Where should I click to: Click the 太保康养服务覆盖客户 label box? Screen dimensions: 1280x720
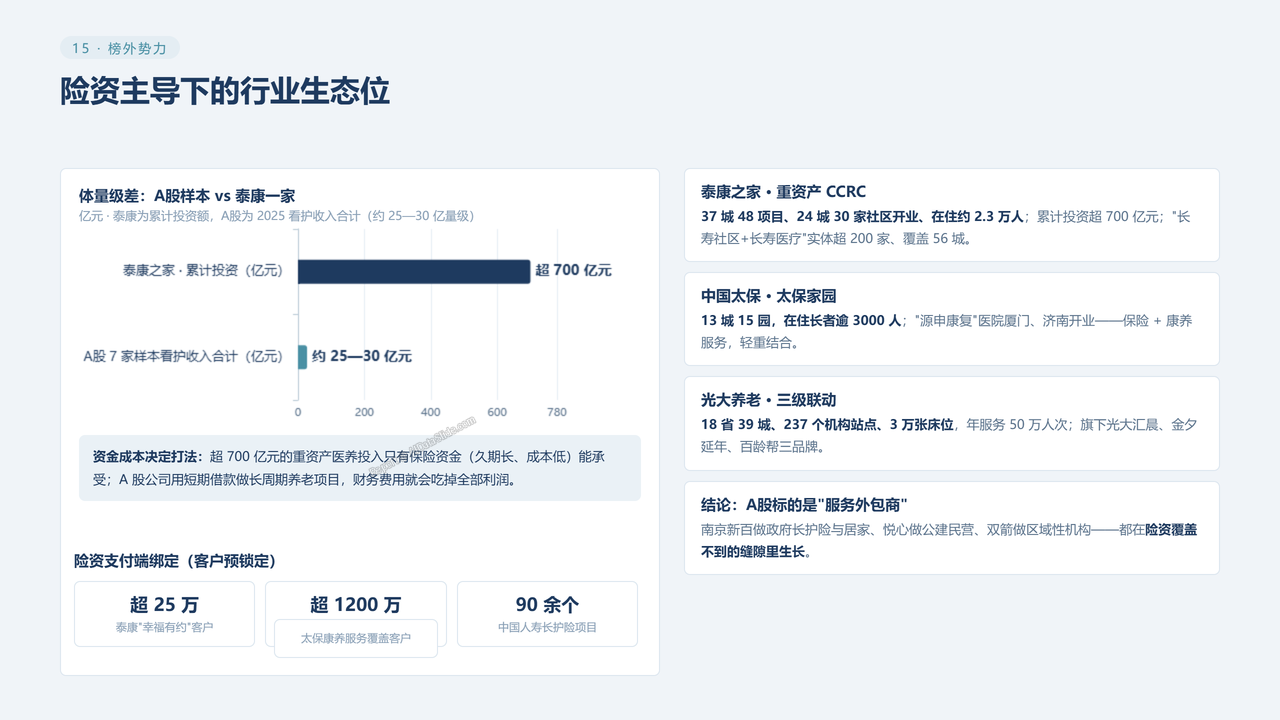tap(356, 638)
